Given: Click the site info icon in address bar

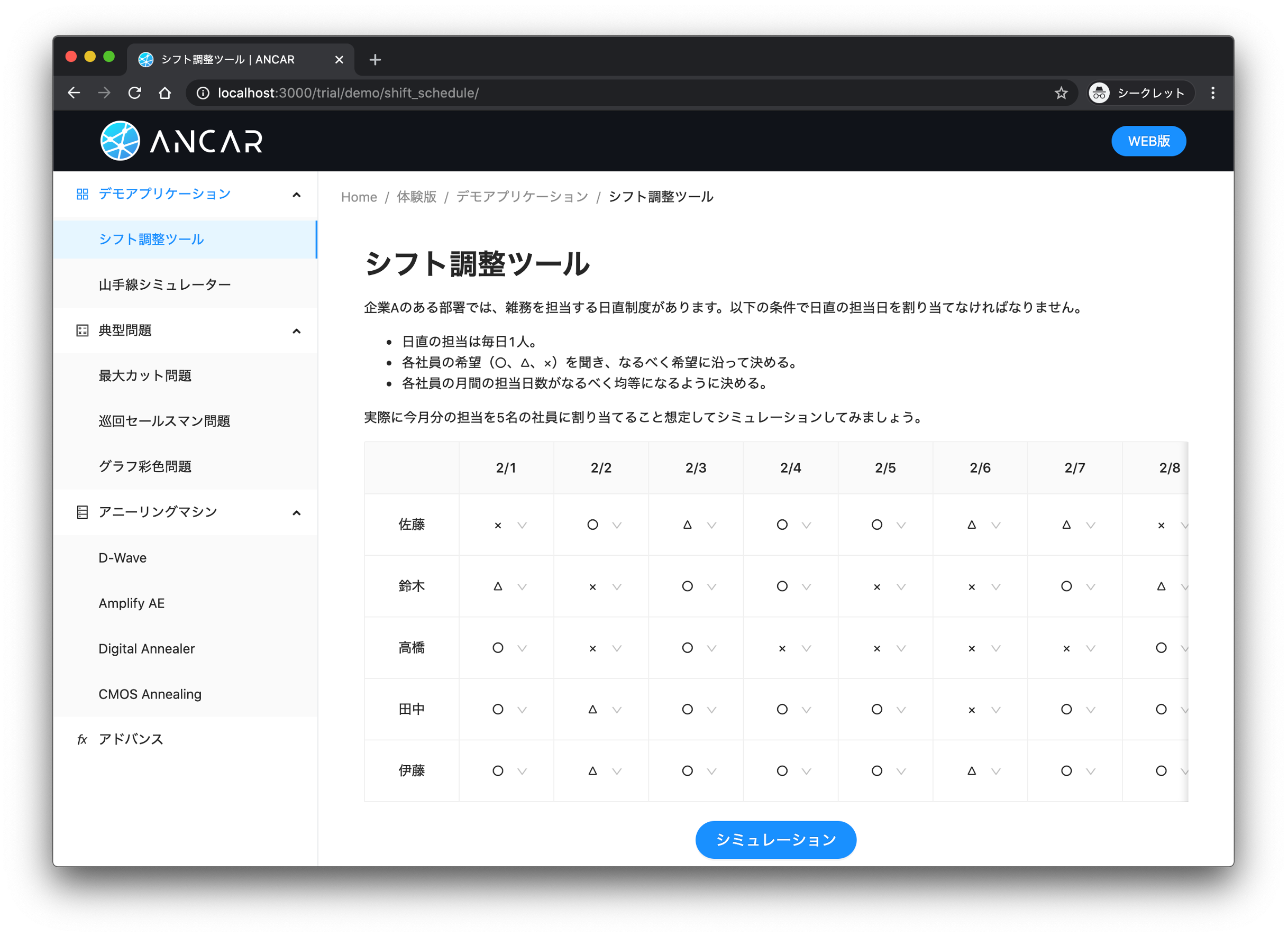Looking at the screenshot, I should click(203, 93).
